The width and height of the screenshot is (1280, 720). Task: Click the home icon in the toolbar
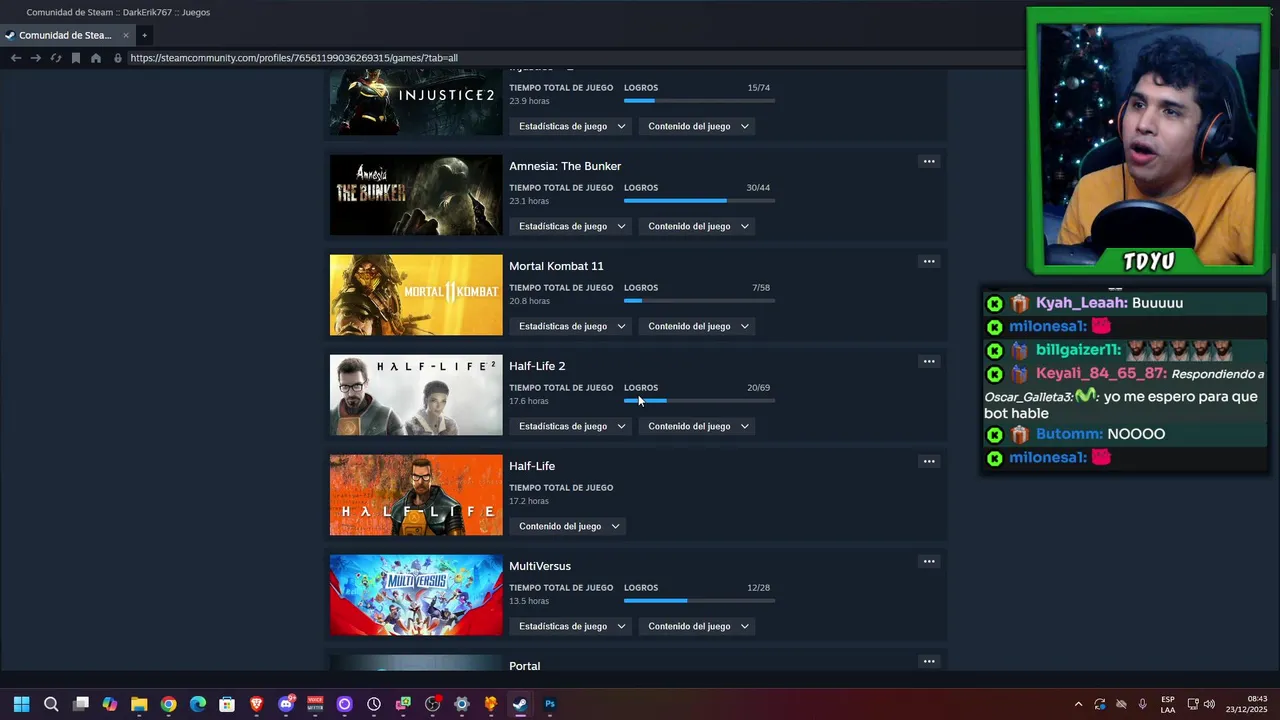[96, 58]
